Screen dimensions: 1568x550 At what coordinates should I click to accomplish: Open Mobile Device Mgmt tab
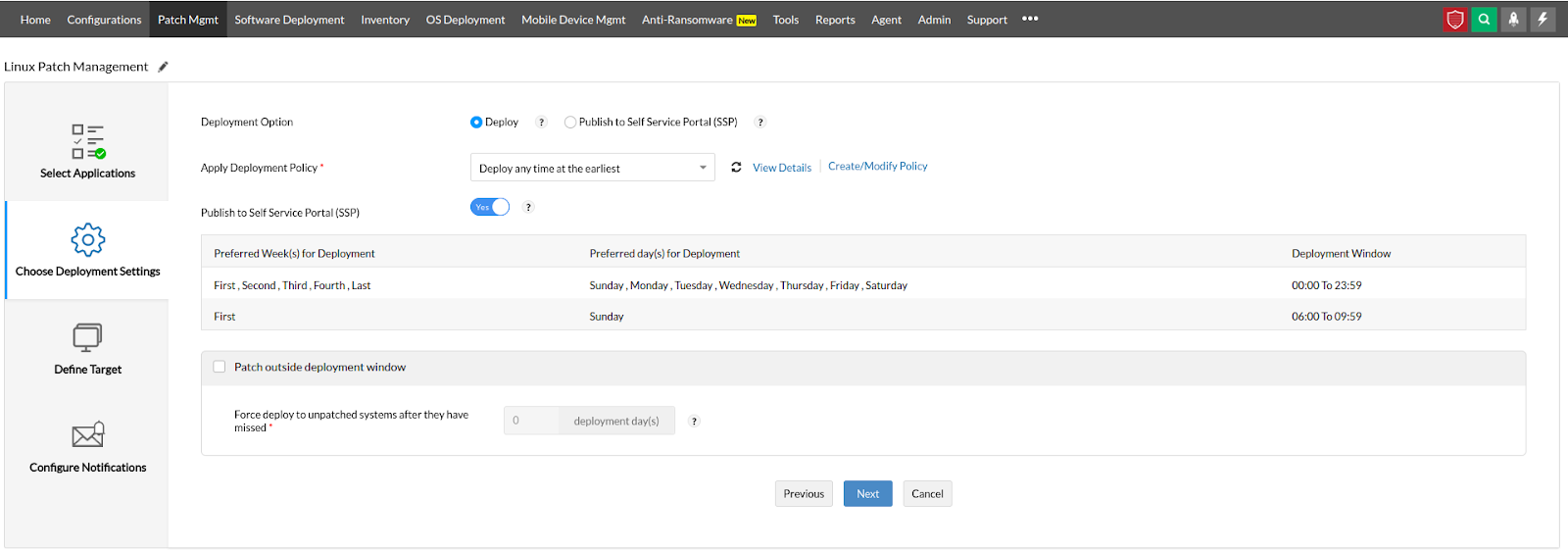[573, 20]
